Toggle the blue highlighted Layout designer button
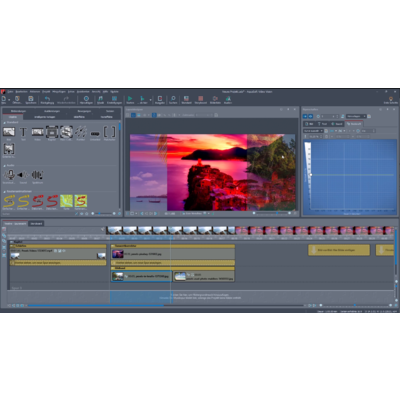 (x=133, y=115)
